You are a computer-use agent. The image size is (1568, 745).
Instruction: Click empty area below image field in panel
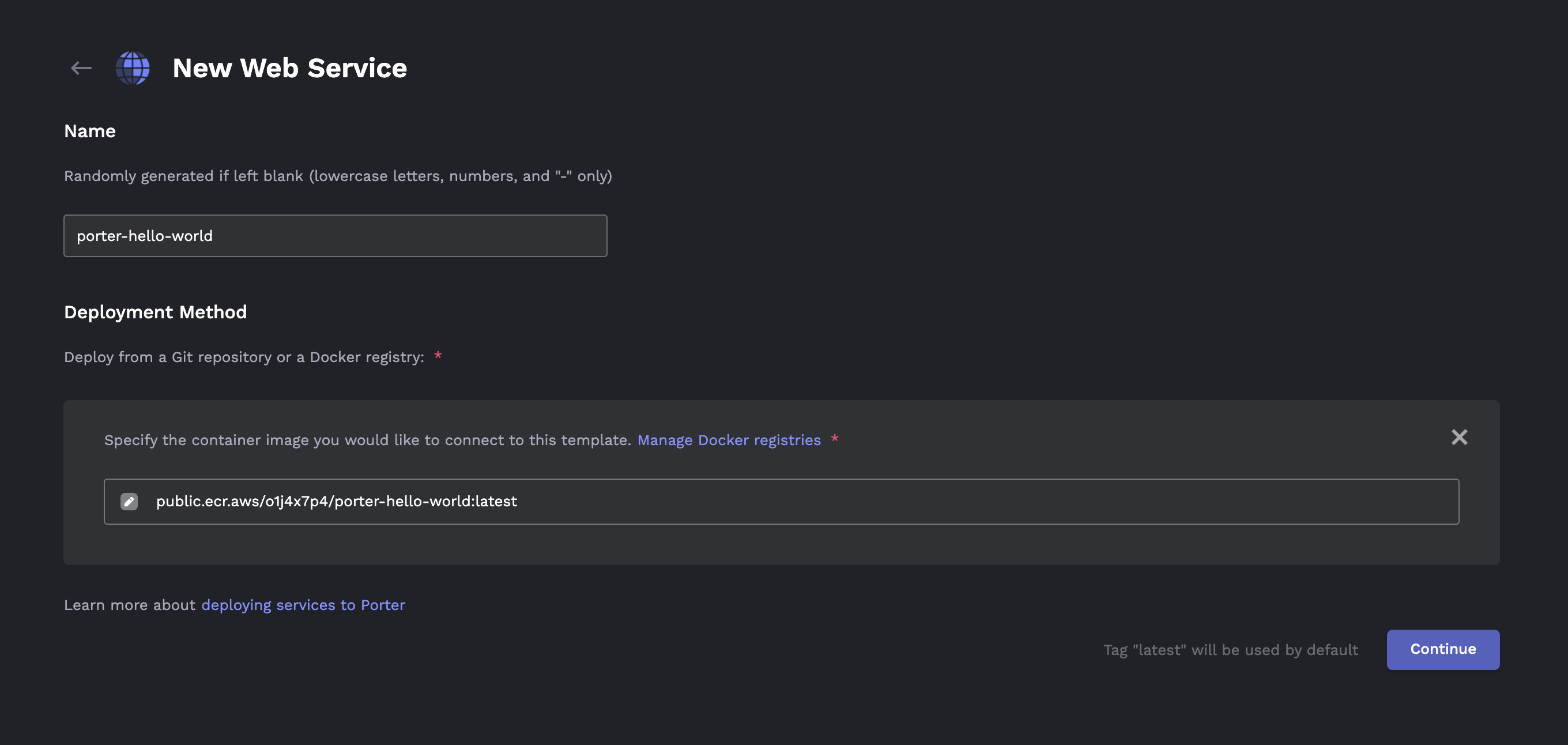782,544
